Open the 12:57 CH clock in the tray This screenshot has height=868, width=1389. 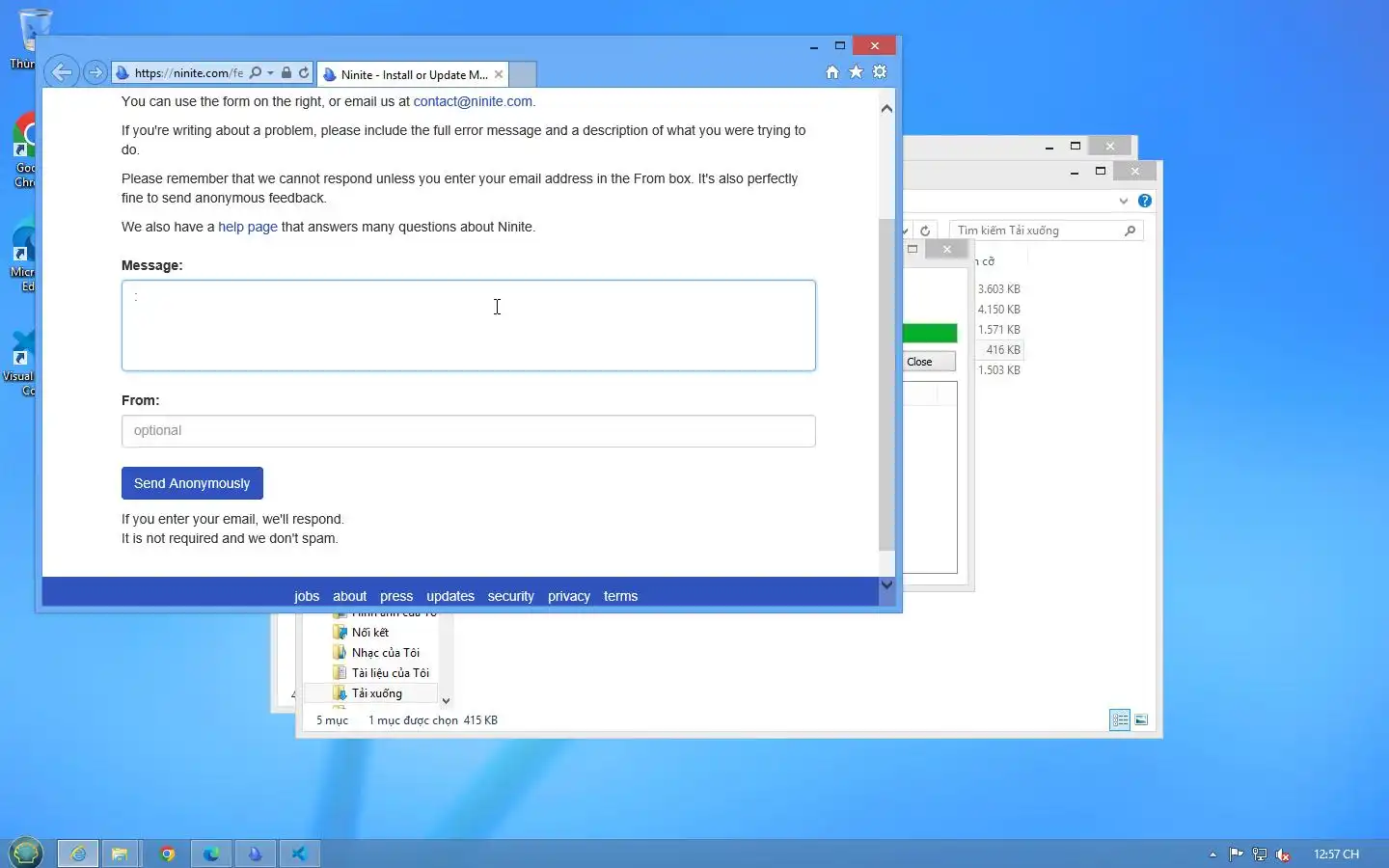(1336, 854)
